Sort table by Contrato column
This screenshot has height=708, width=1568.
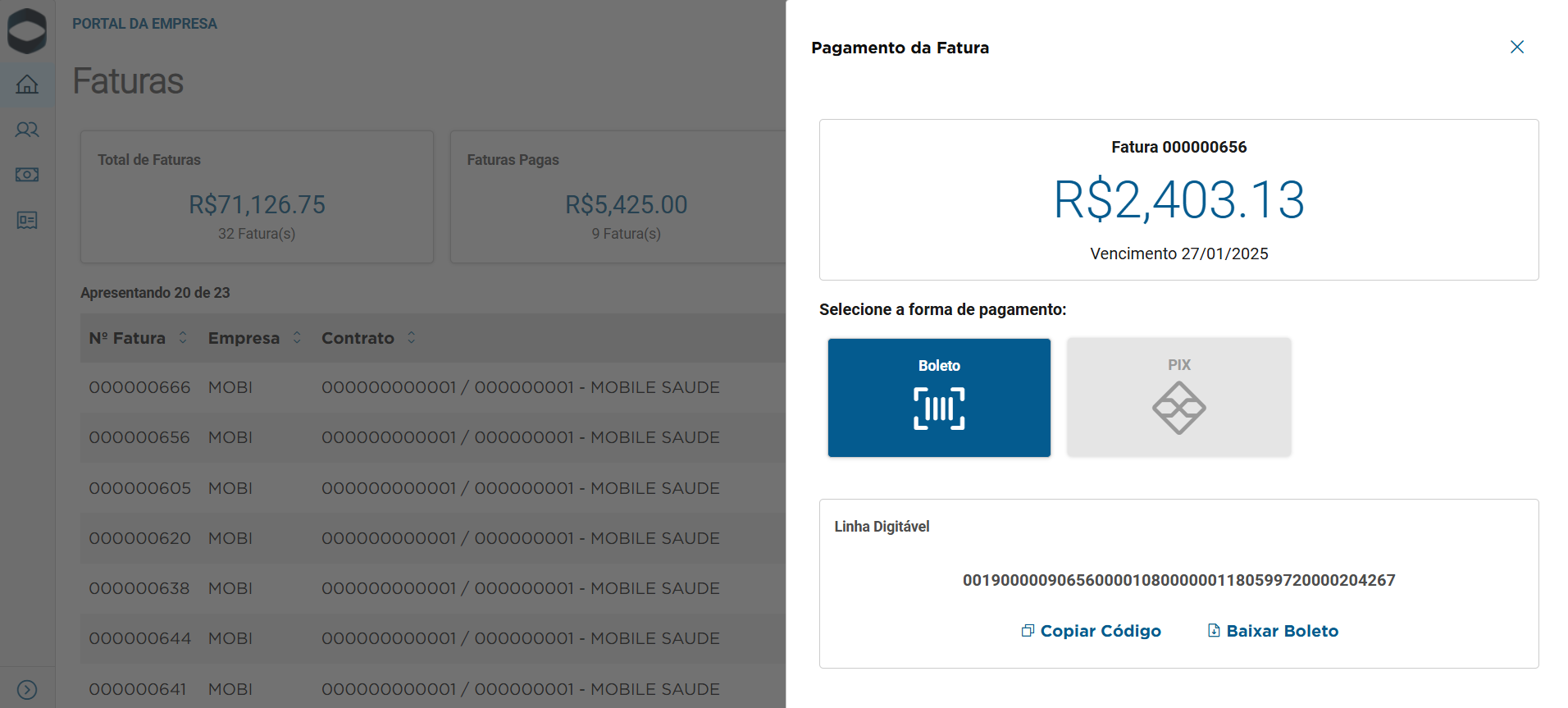(411, 338)
